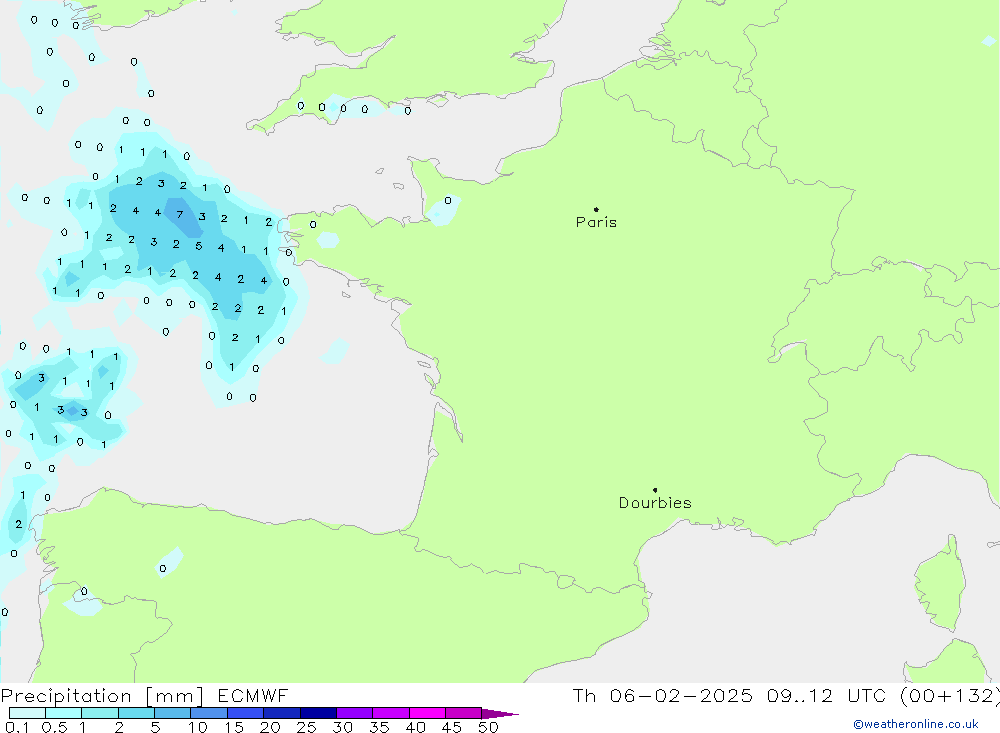Click the legend tick label 40
Screen dimensions: 1000x733
[x=416, y=727]
